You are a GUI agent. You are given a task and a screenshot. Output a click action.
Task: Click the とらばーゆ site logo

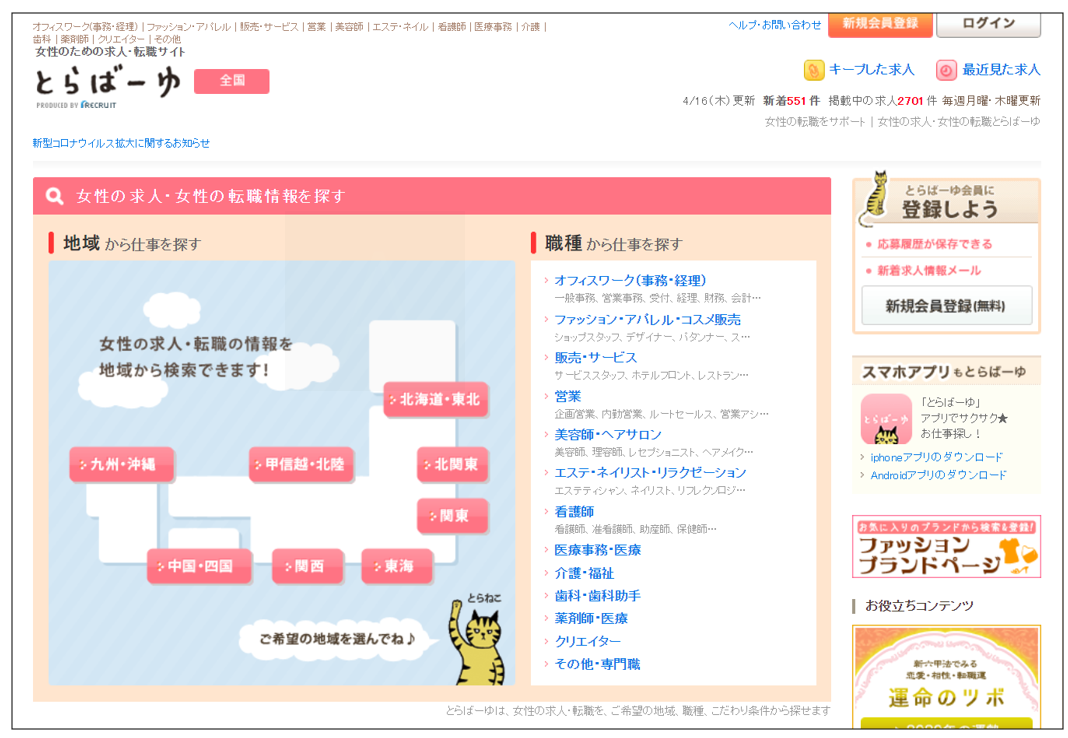tap(107, 84)
